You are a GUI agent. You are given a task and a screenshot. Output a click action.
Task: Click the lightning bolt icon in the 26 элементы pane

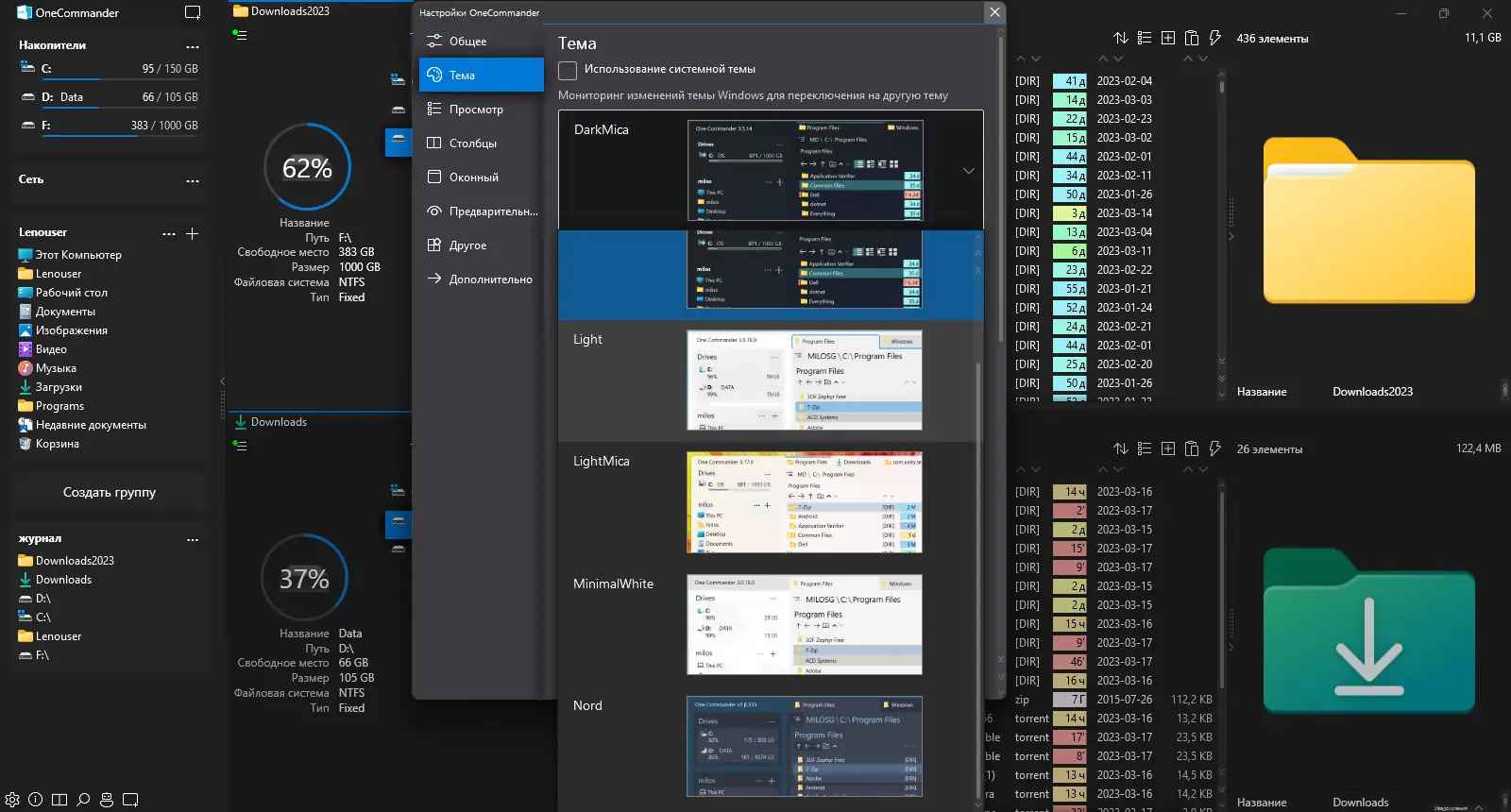(x=1215, y=448)
